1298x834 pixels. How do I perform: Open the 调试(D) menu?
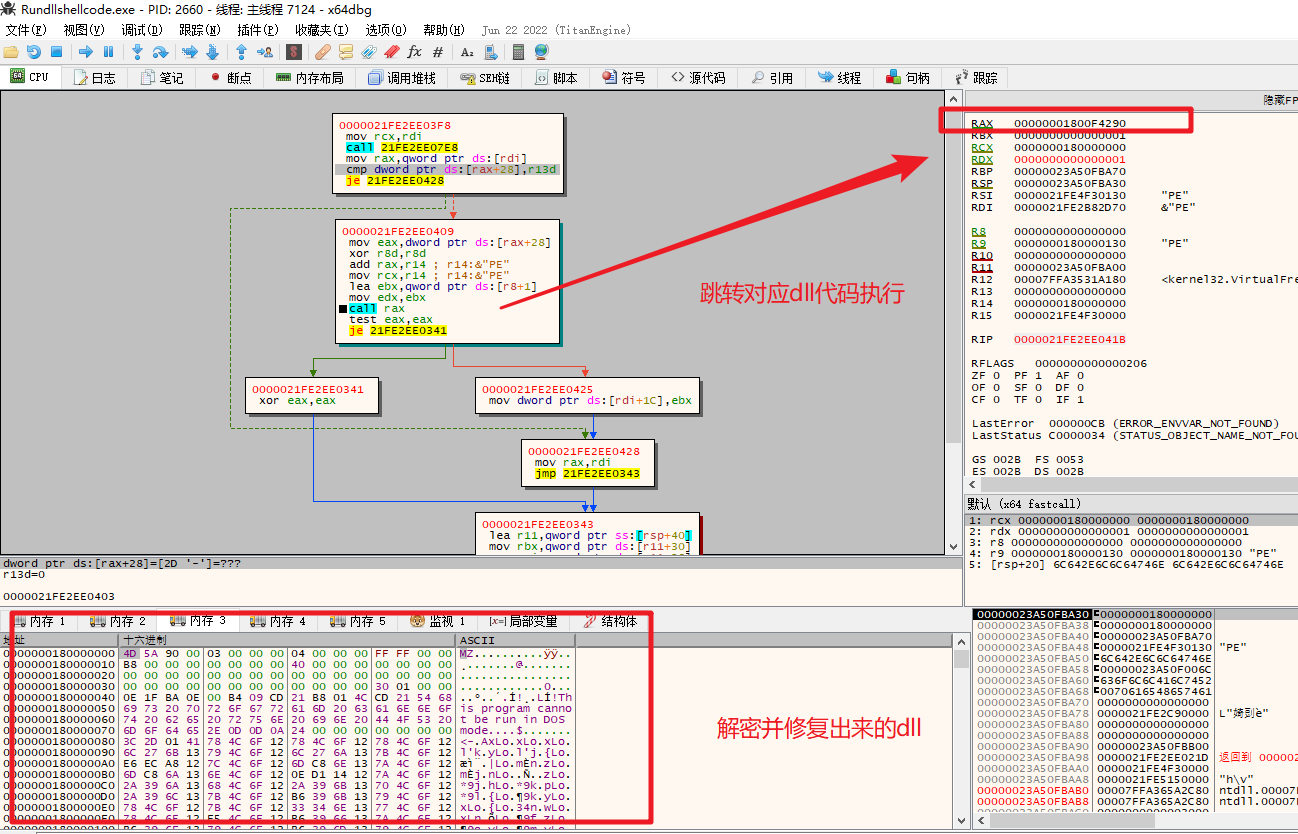(141, 30)
